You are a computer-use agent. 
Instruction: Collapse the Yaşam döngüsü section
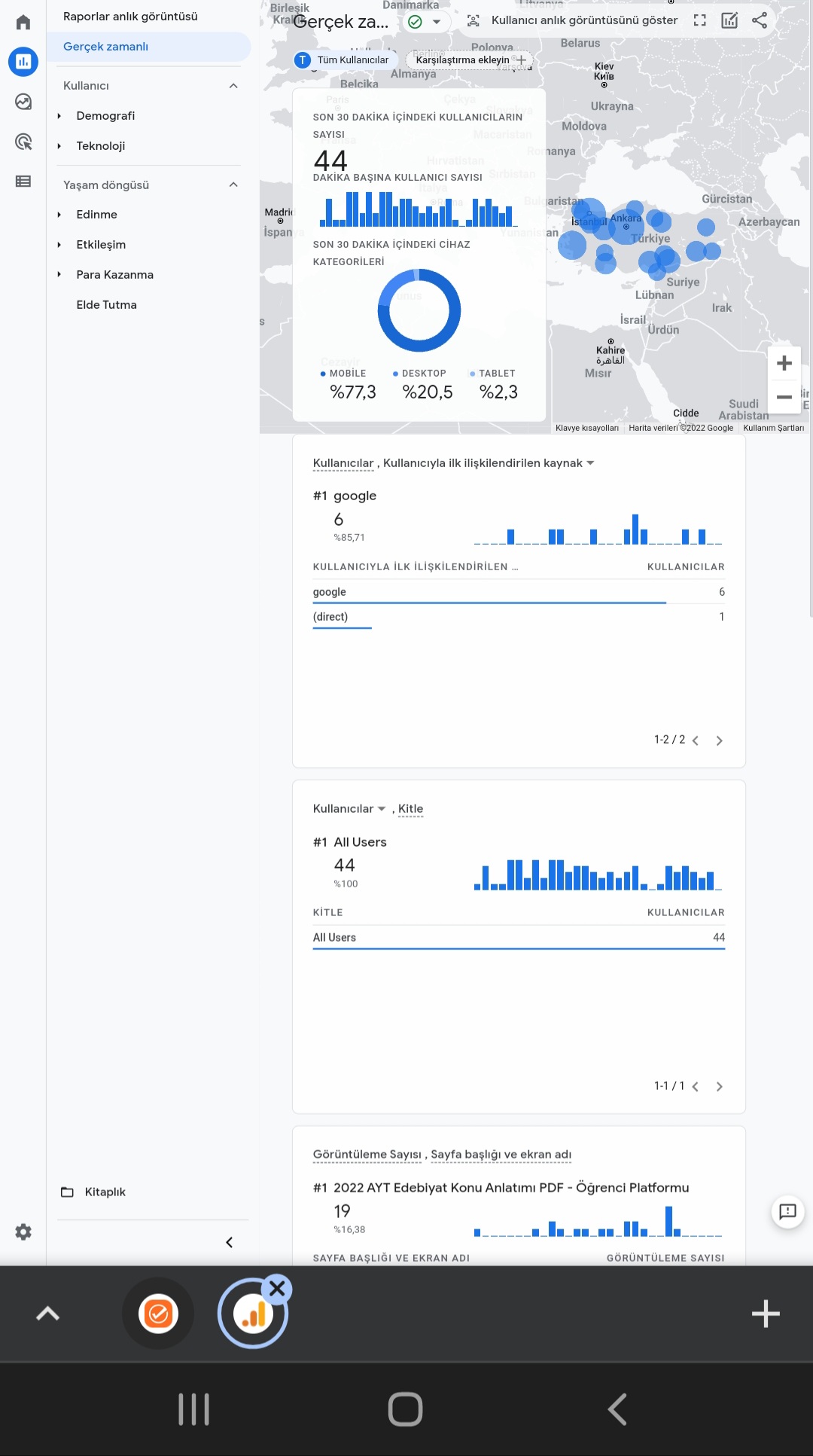(x=233, y=185)
